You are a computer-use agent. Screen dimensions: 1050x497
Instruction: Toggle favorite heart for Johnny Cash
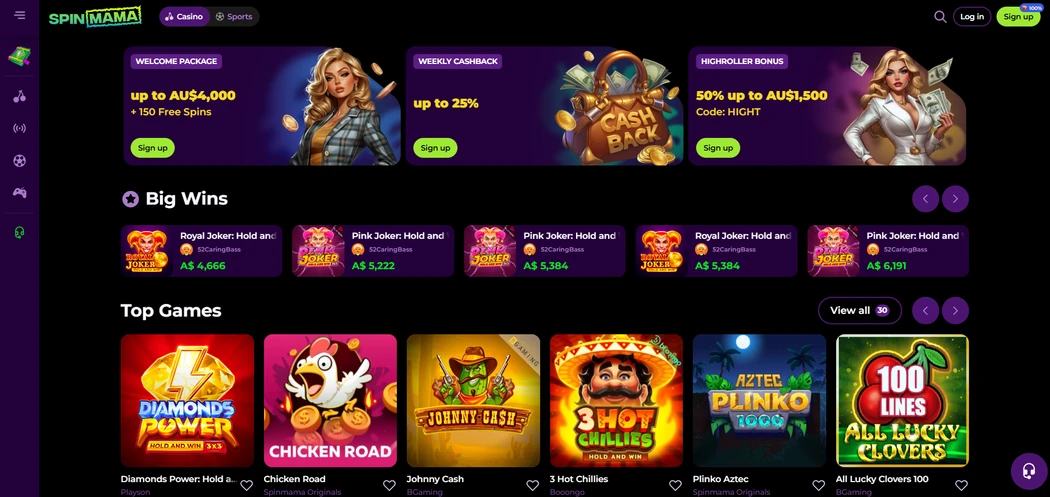coord(532,485)
